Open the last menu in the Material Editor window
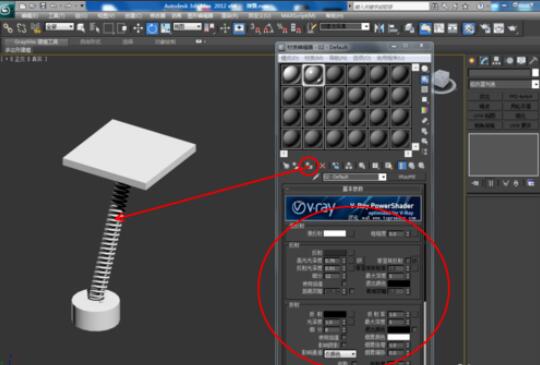 click(390, 58)
